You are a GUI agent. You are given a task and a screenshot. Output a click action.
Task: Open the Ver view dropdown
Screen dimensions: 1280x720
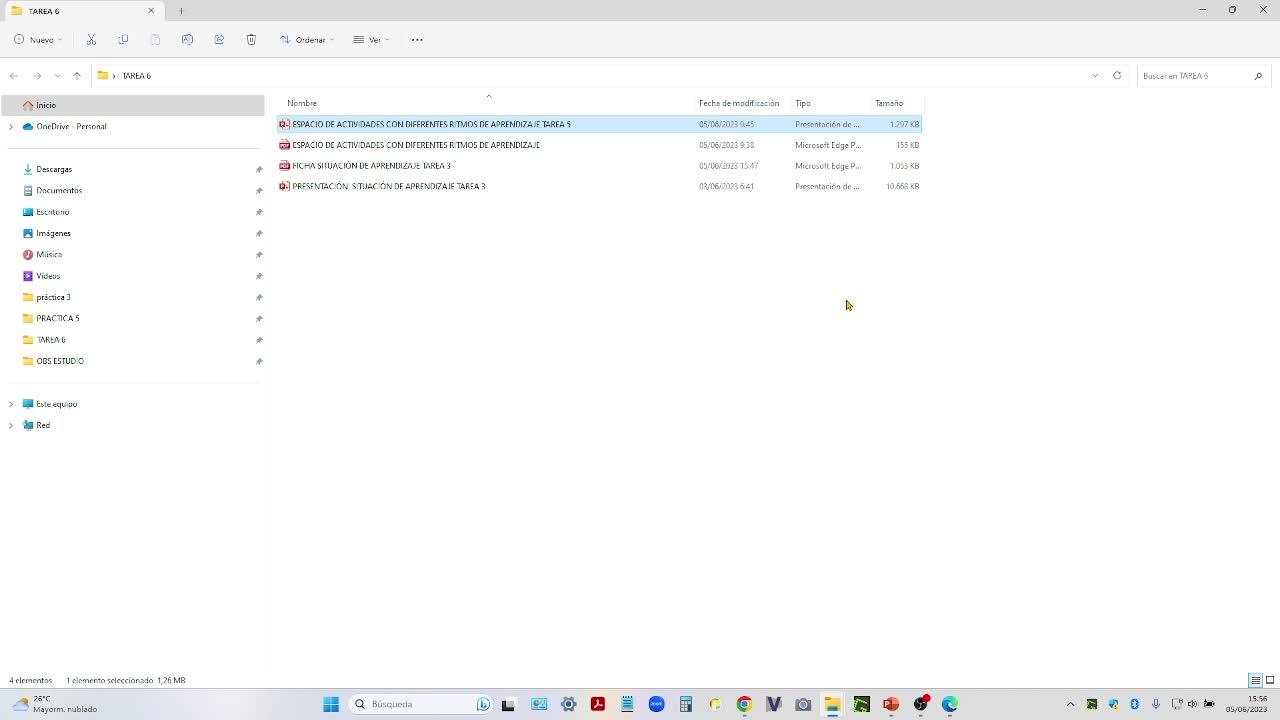pyautogui.click(x=371, y=40)
